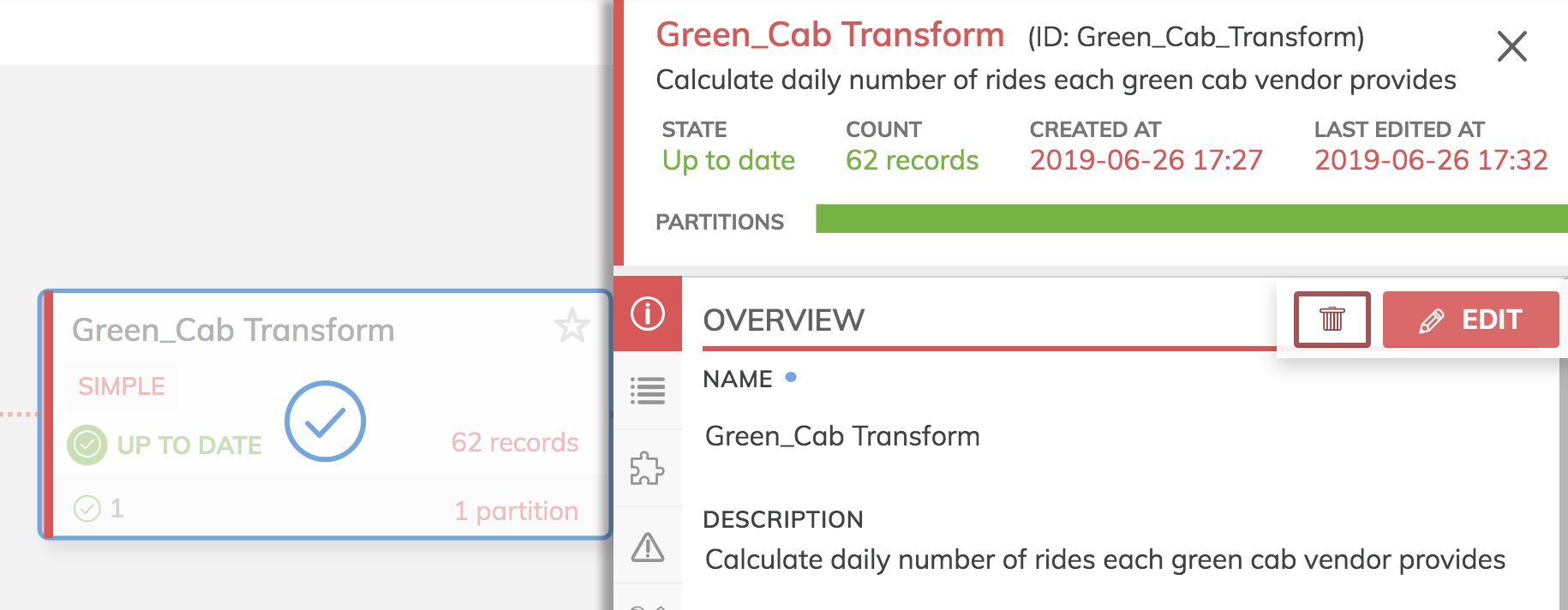Click the large blue checkmark circle on card
The image size is (1568, 610).
click(326, 422)
